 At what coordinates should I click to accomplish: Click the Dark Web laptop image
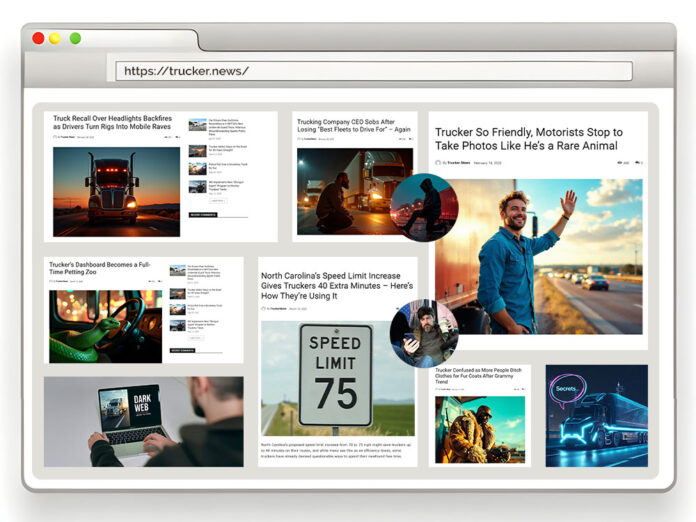click(x=143, y=421)
